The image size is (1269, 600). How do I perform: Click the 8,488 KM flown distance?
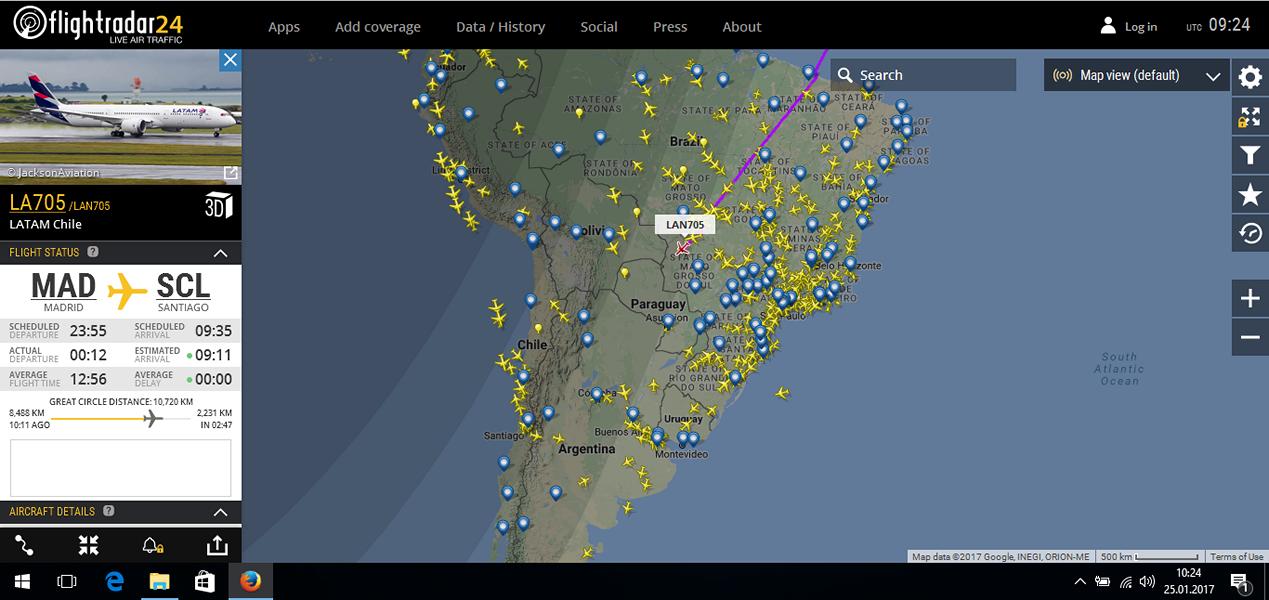tap(27, 412)
